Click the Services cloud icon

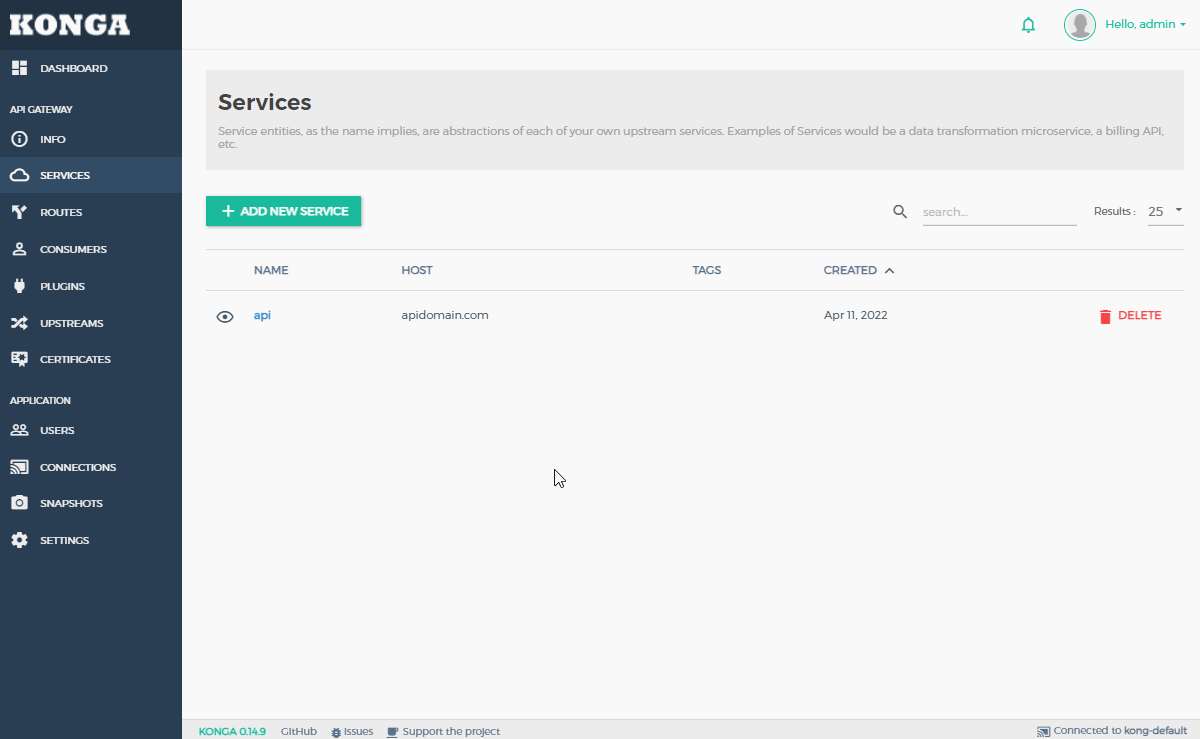click(18, 175)
